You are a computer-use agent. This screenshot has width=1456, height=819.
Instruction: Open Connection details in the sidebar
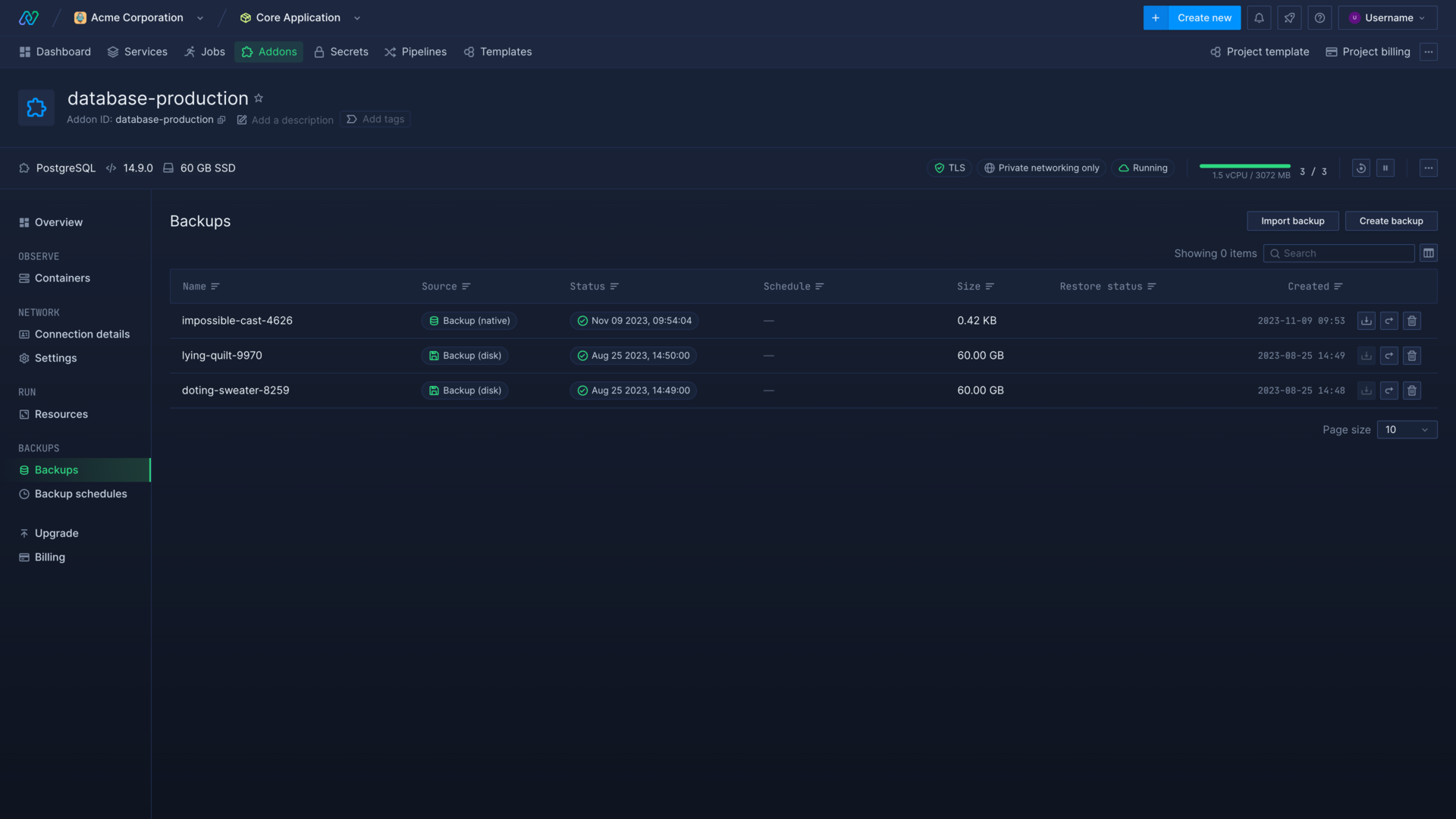click(x=76, y=334)
